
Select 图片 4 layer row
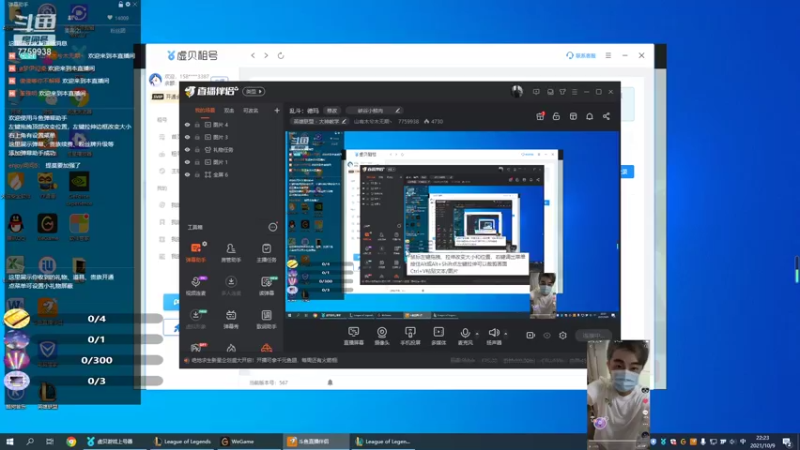point(232,124)
